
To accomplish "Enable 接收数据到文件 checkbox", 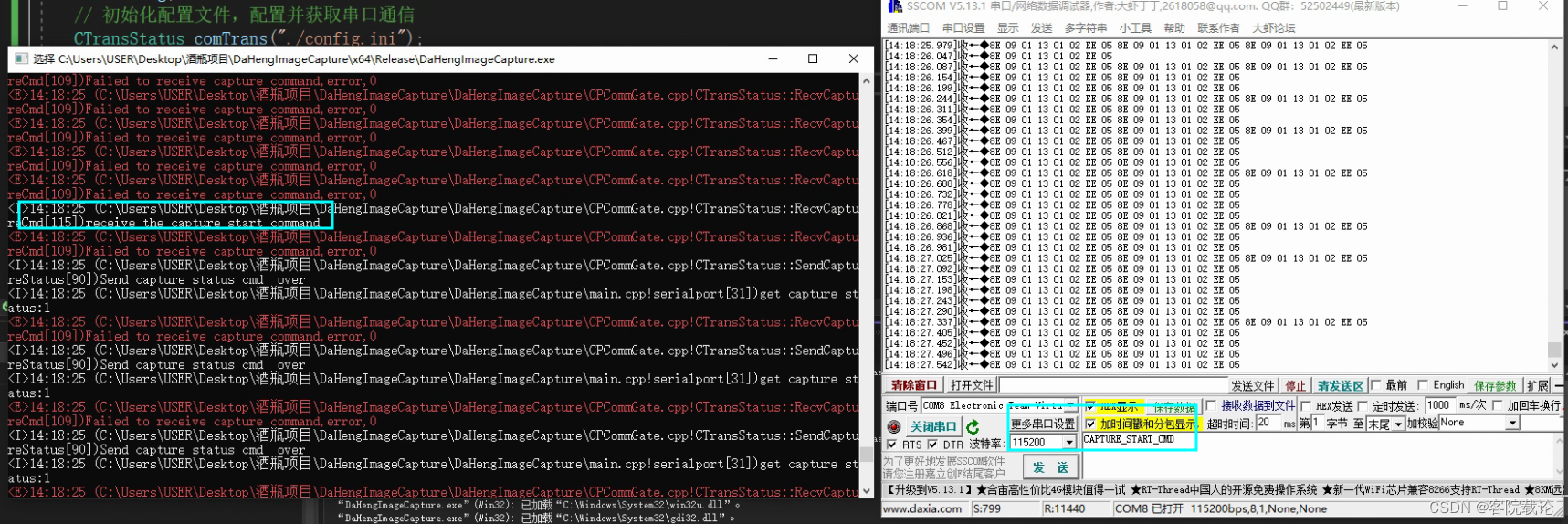I will (x=1211, y=405).
